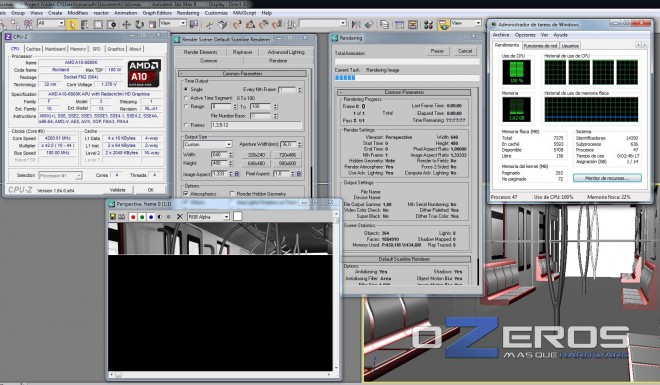Click the white color swatch in frame window

(x=237, y=216)
